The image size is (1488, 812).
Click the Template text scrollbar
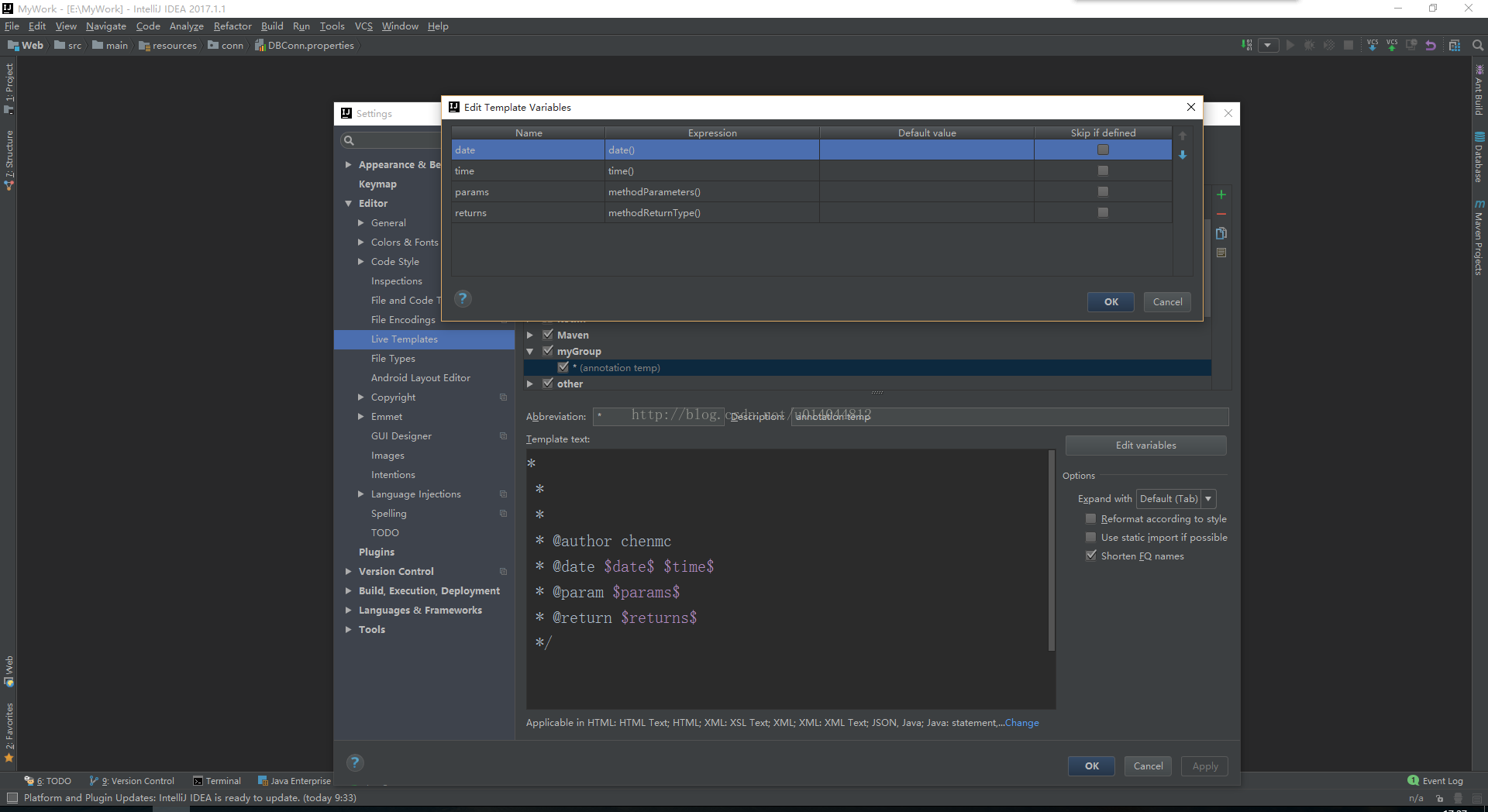click(x=1051, y=550)
